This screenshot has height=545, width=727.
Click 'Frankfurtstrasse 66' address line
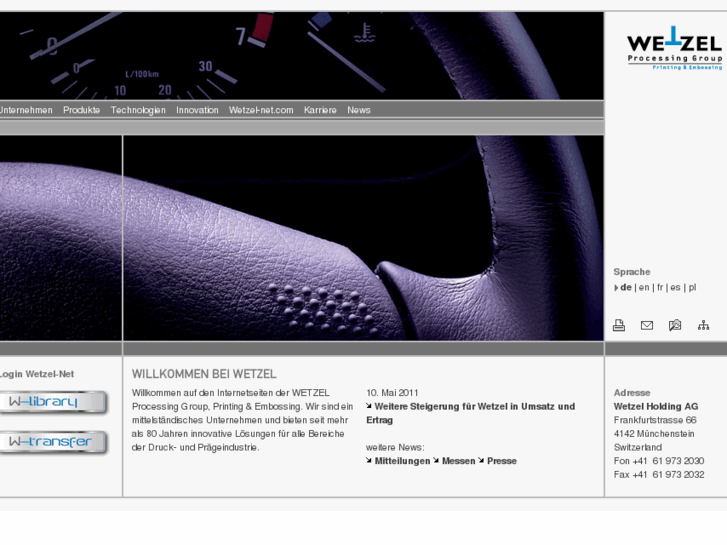click(655, 420)
